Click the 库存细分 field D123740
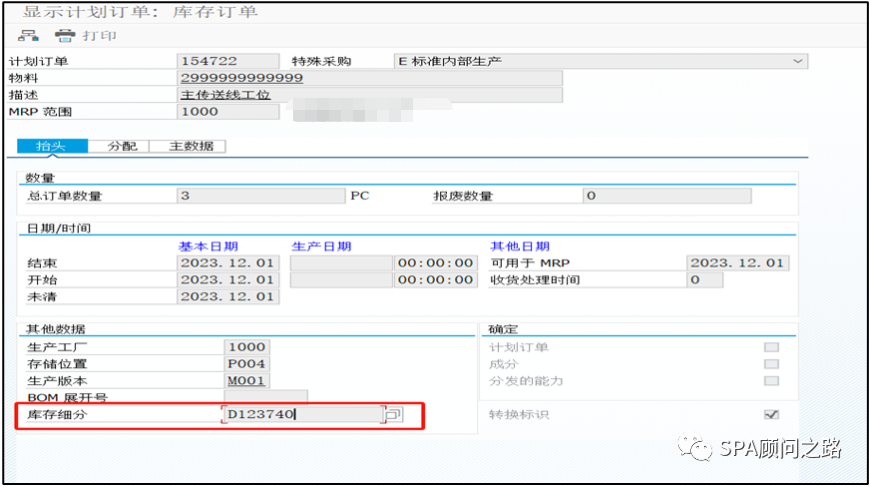This screenshot has height=487, width=870. pos(304,414)
